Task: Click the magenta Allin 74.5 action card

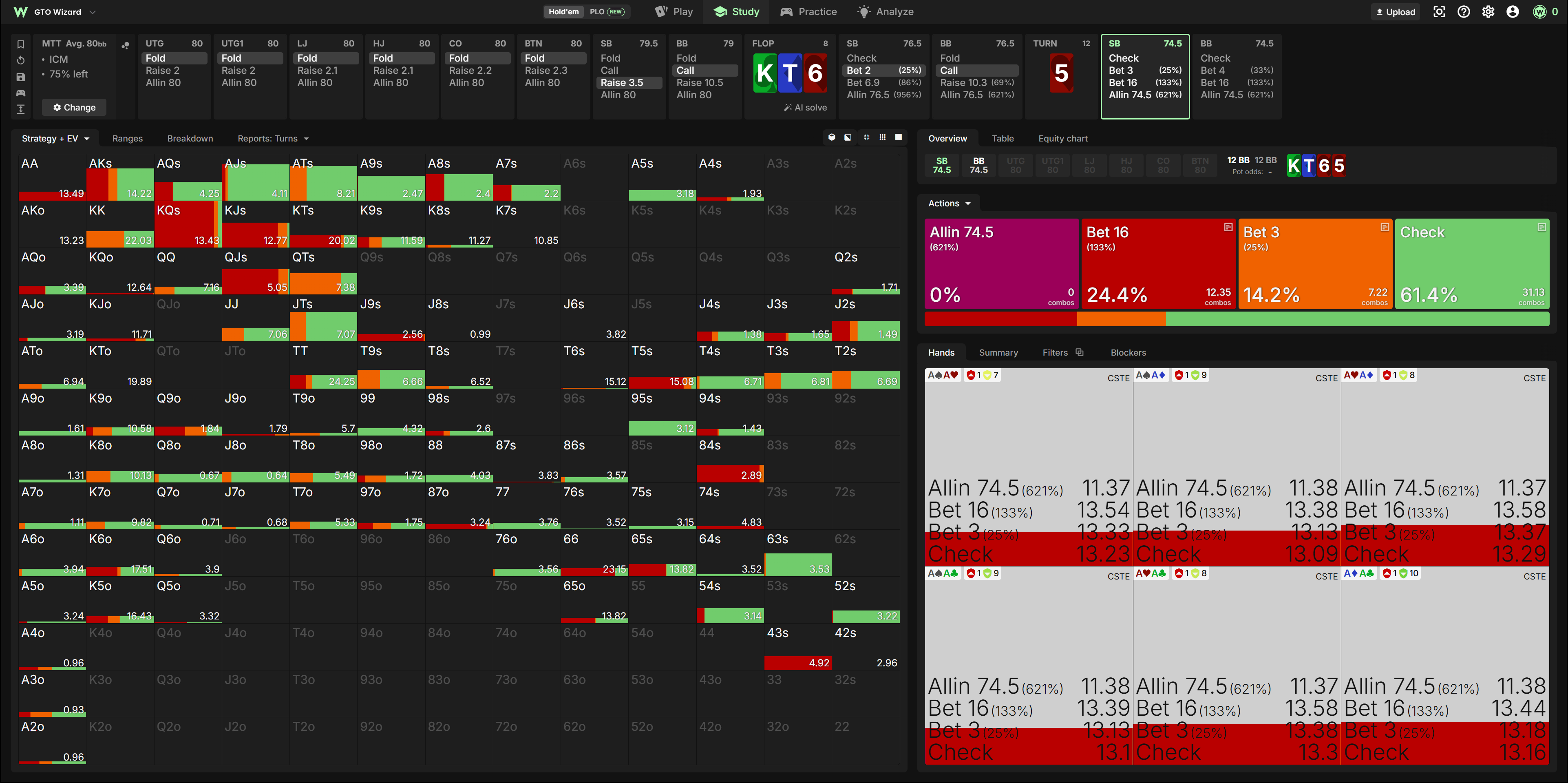Action: 1001,263
